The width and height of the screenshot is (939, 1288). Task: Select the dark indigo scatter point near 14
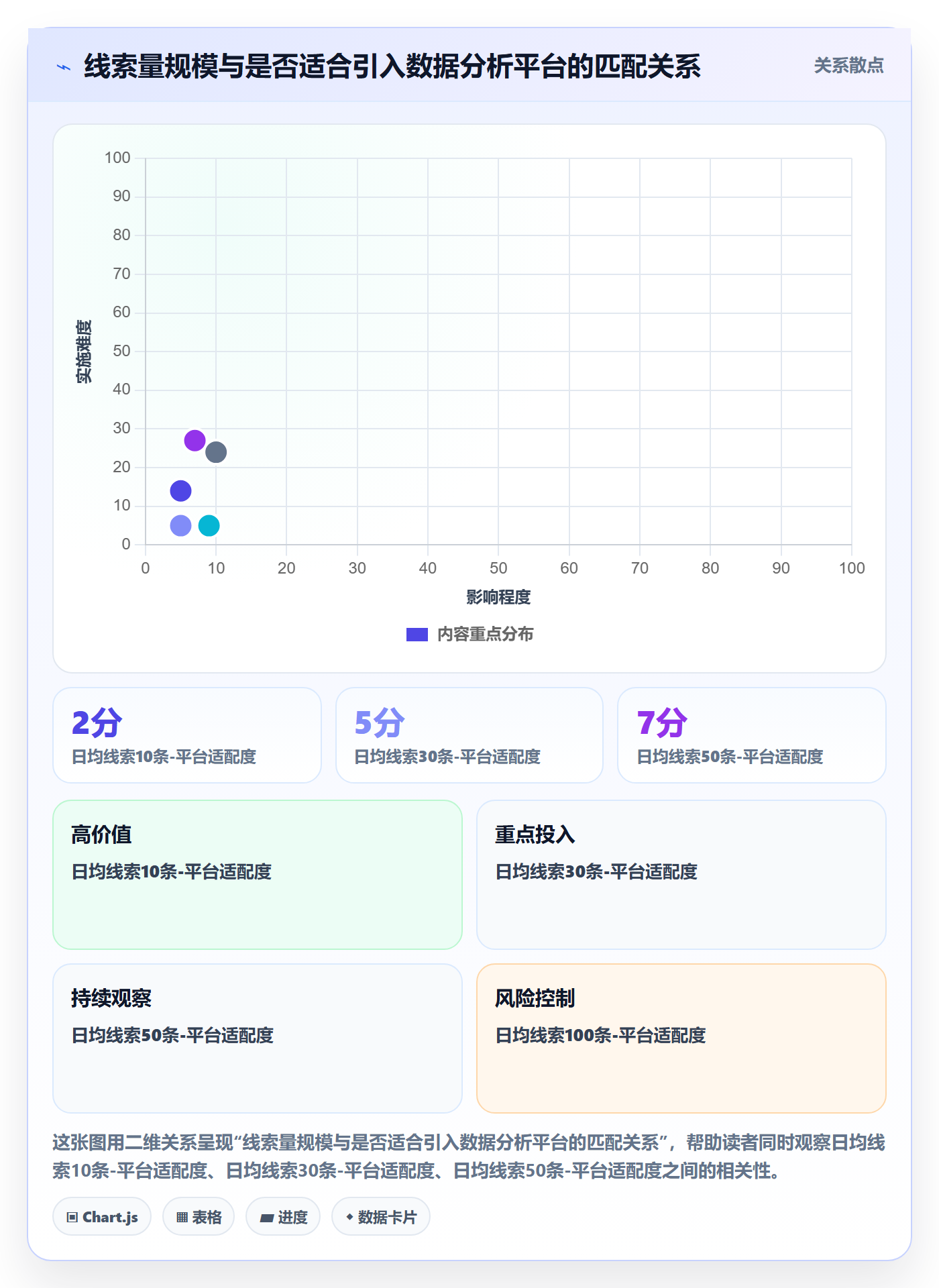pyautogui.click(x=180, y=491)
